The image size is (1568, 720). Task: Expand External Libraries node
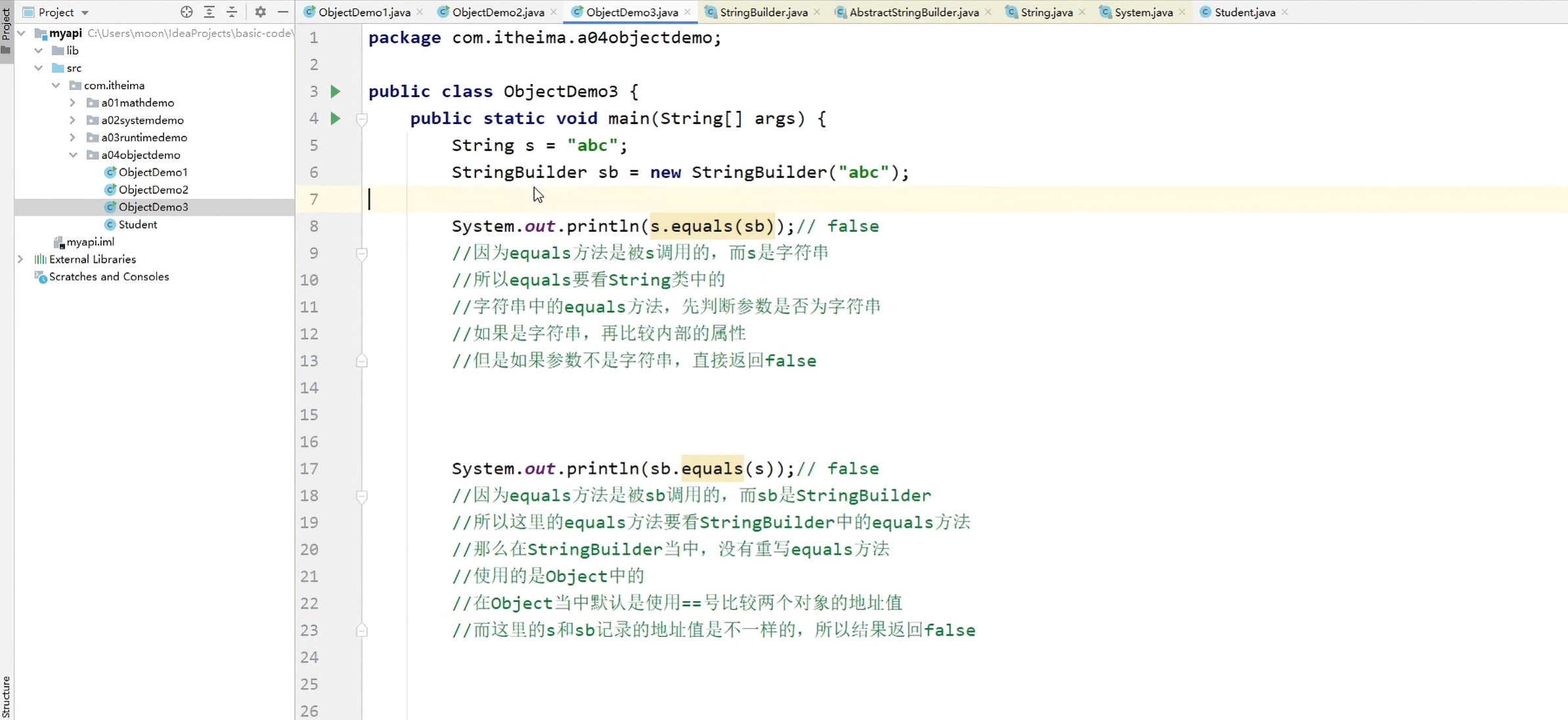20,259
